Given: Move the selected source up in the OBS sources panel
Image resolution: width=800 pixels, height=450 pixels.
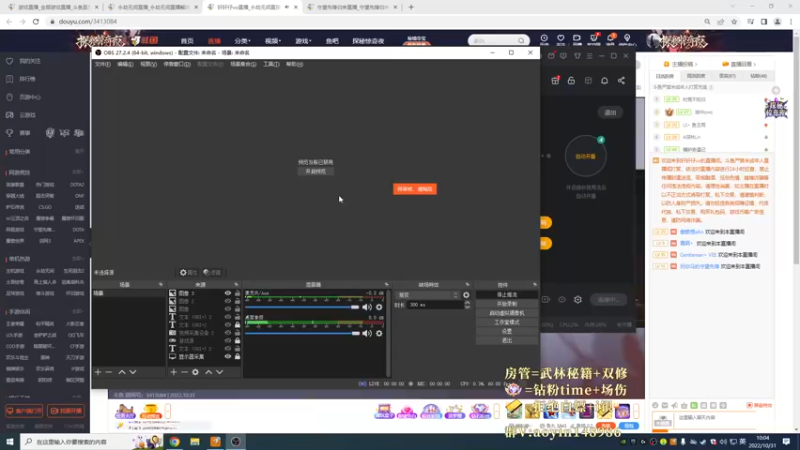Looking at the screenshot, I should pos(209,372).
